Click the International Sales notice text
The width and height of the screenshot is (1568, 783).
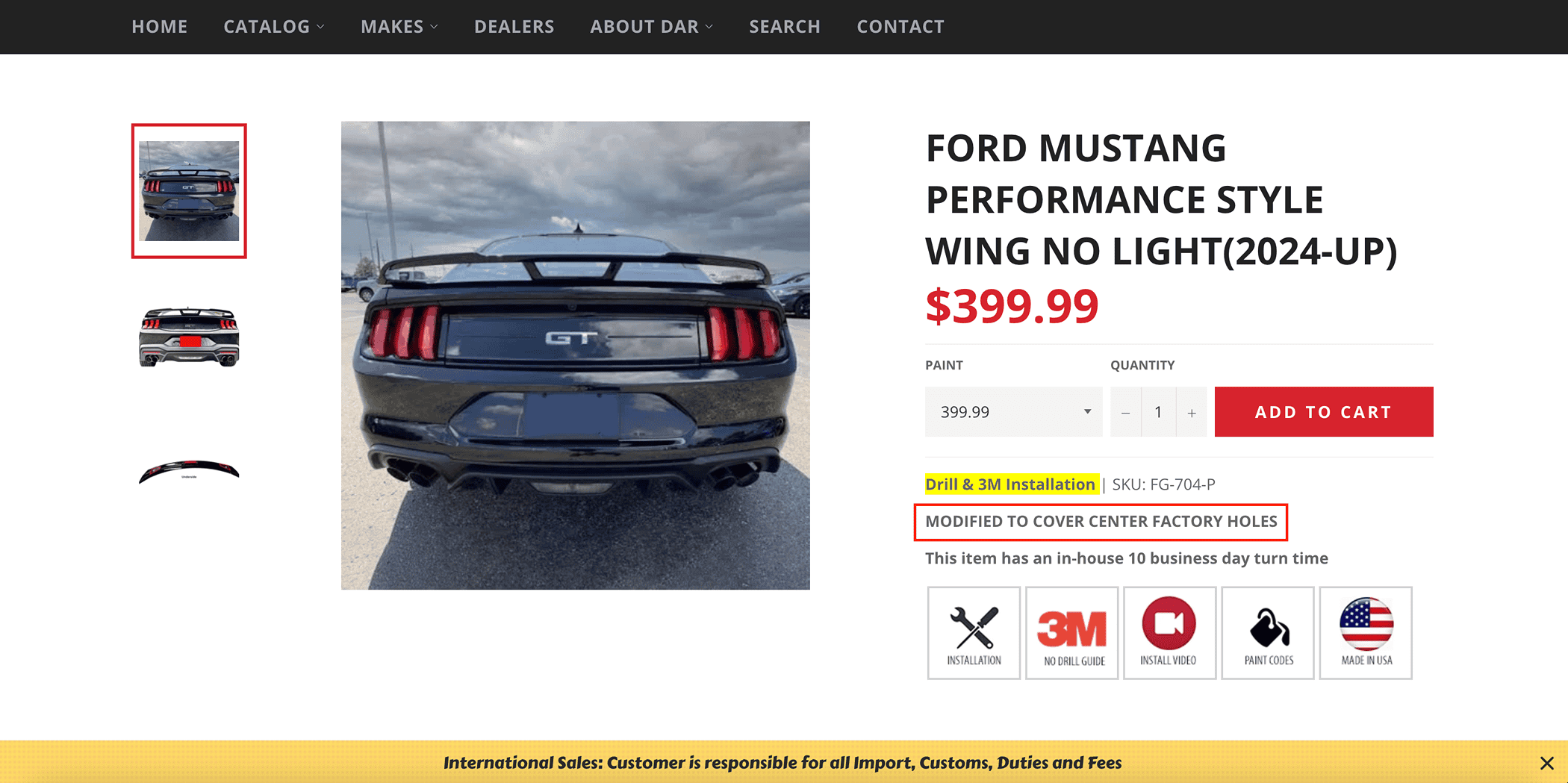click(x=783, y=763)
